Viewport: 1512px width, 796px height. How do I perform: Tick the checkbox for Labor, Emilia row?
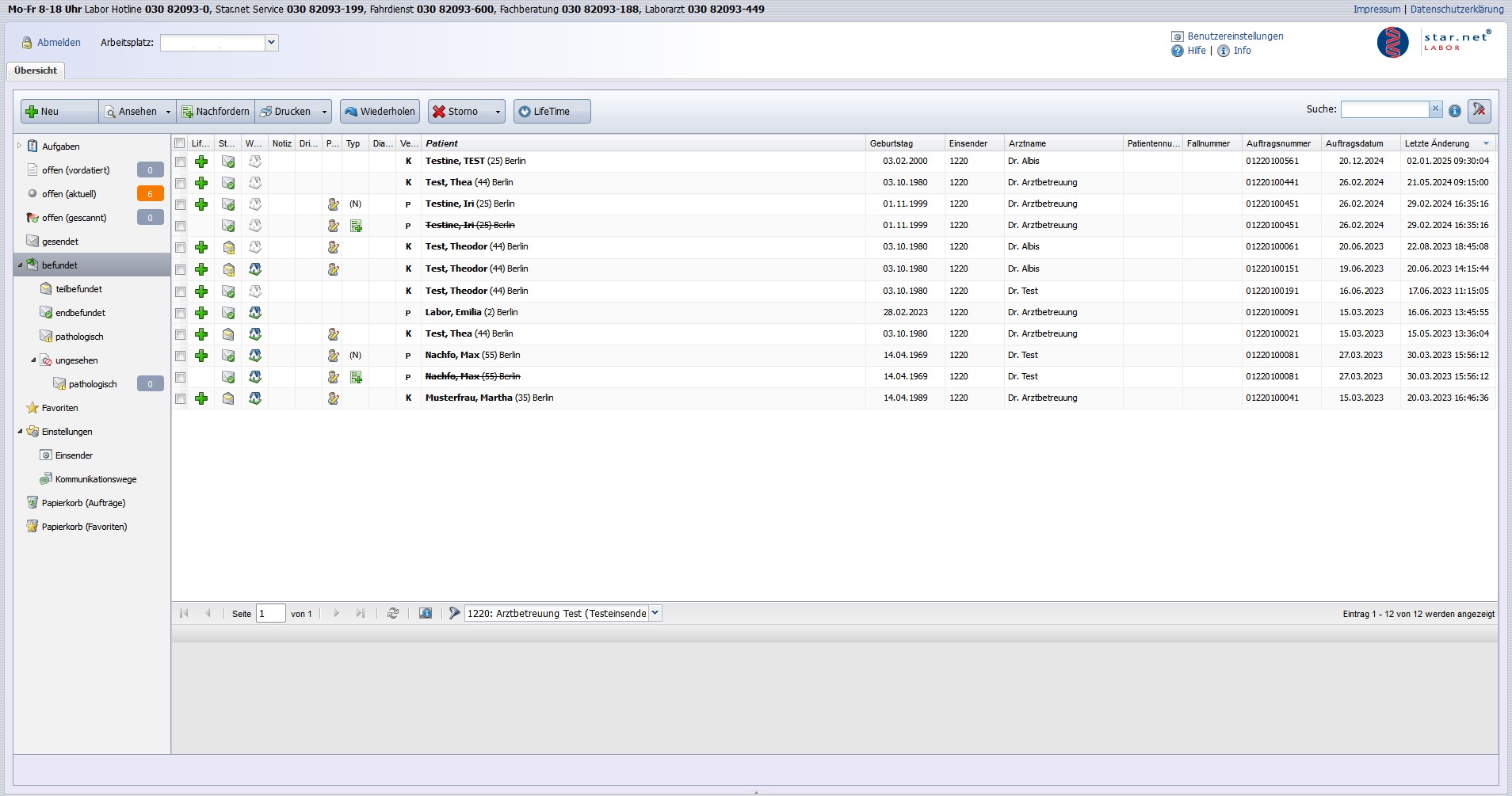pyautogui.click(x=180, y=313)
